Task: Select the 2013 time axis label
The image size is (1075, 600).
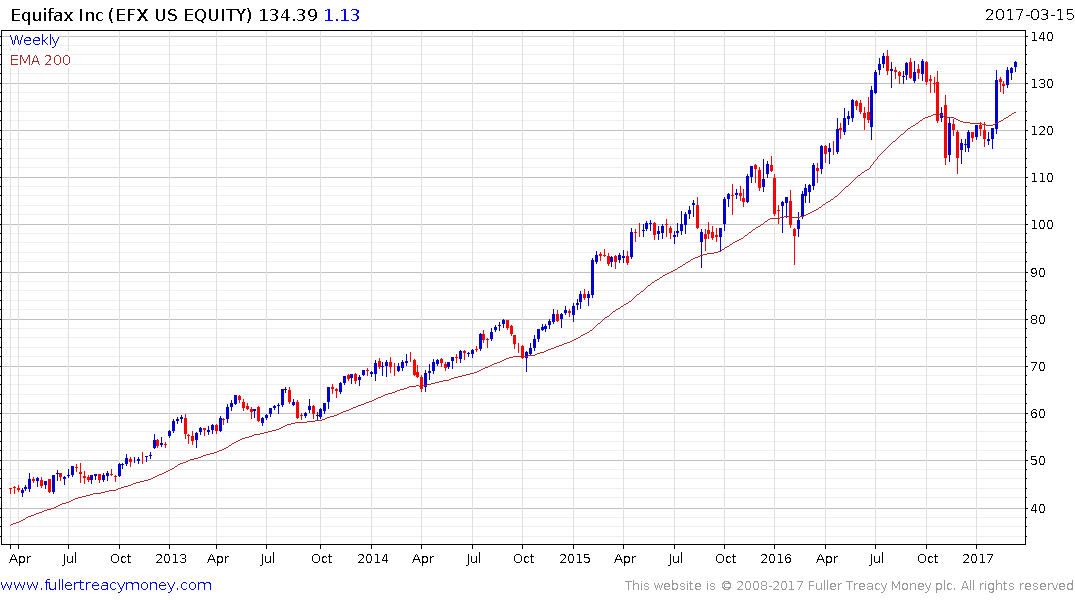Action: (171, 558)
